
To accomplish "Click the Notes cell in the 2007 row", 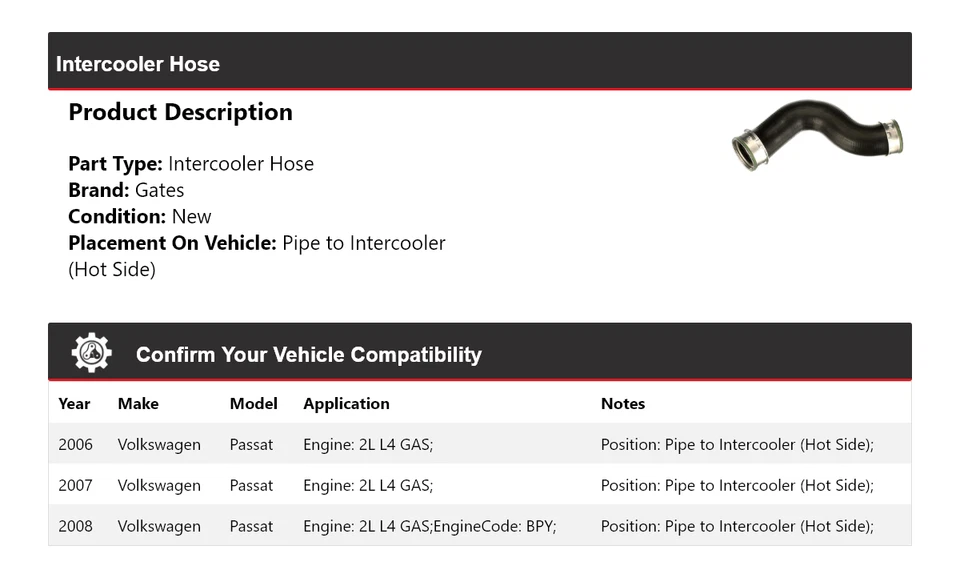I will pyautogui.click(x=737, y=486).
